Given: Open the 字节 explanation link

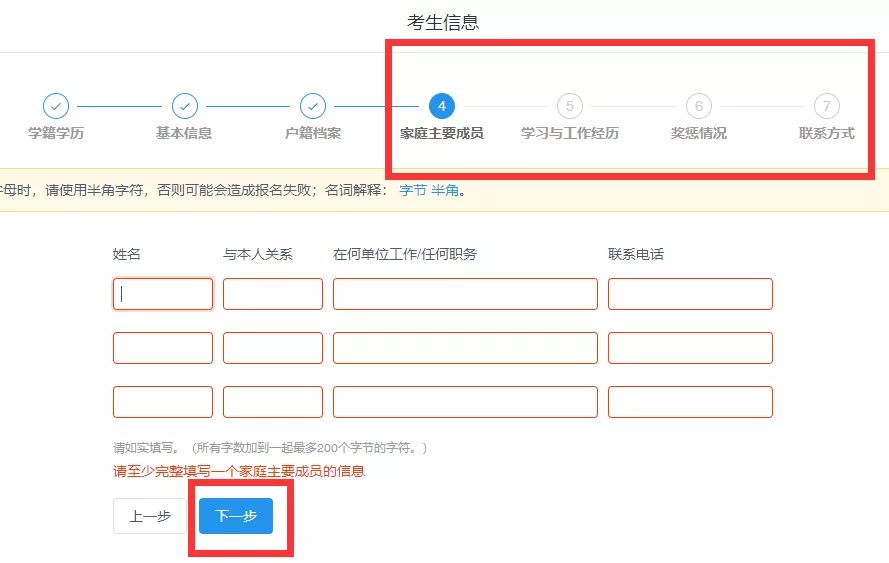Looking at the screenshot, I should click(x=412, y=190).
